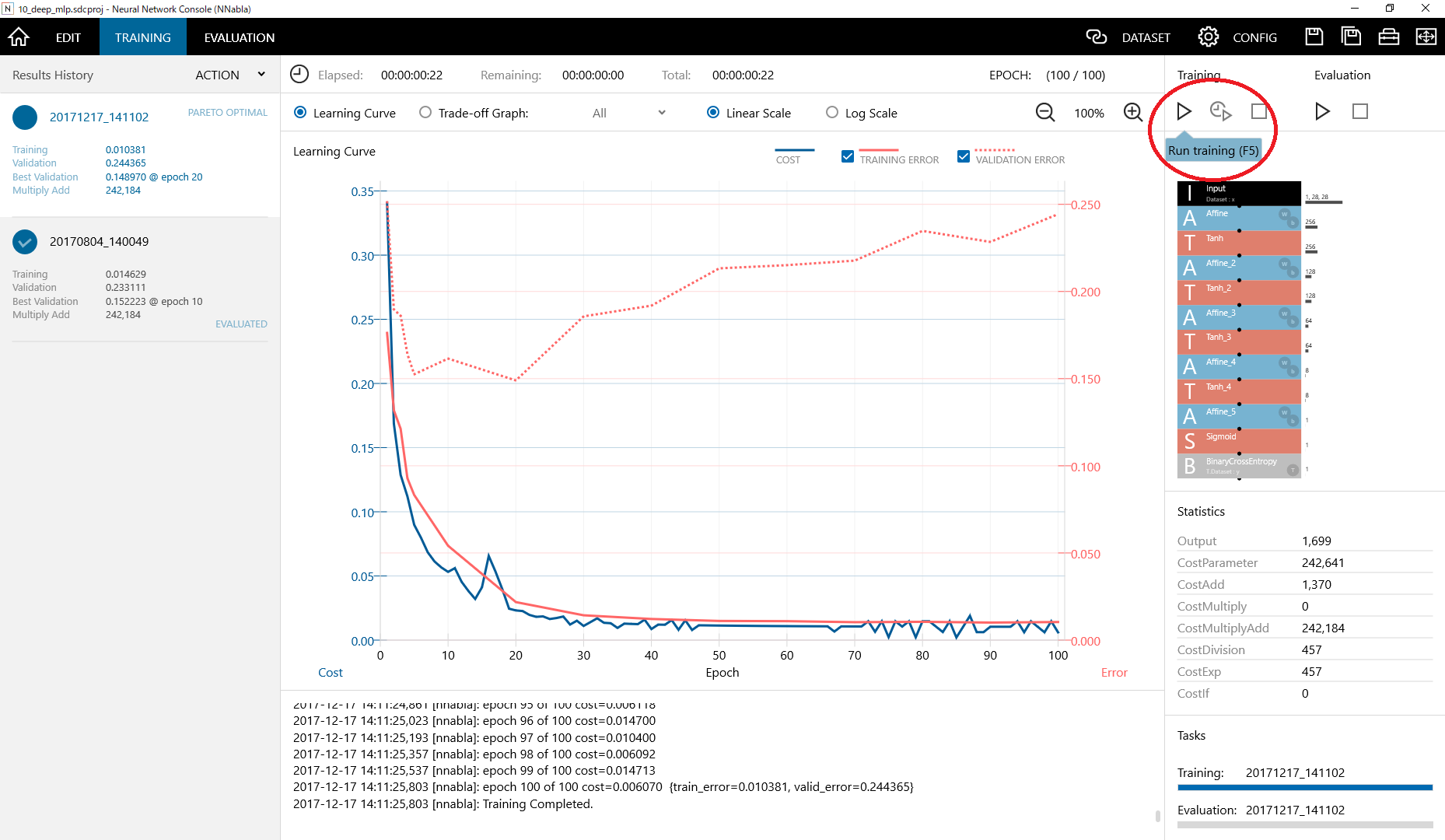This screenshot has height=840, width=1445.
Task: Click the Run training play button
Action: (1184, 111)
